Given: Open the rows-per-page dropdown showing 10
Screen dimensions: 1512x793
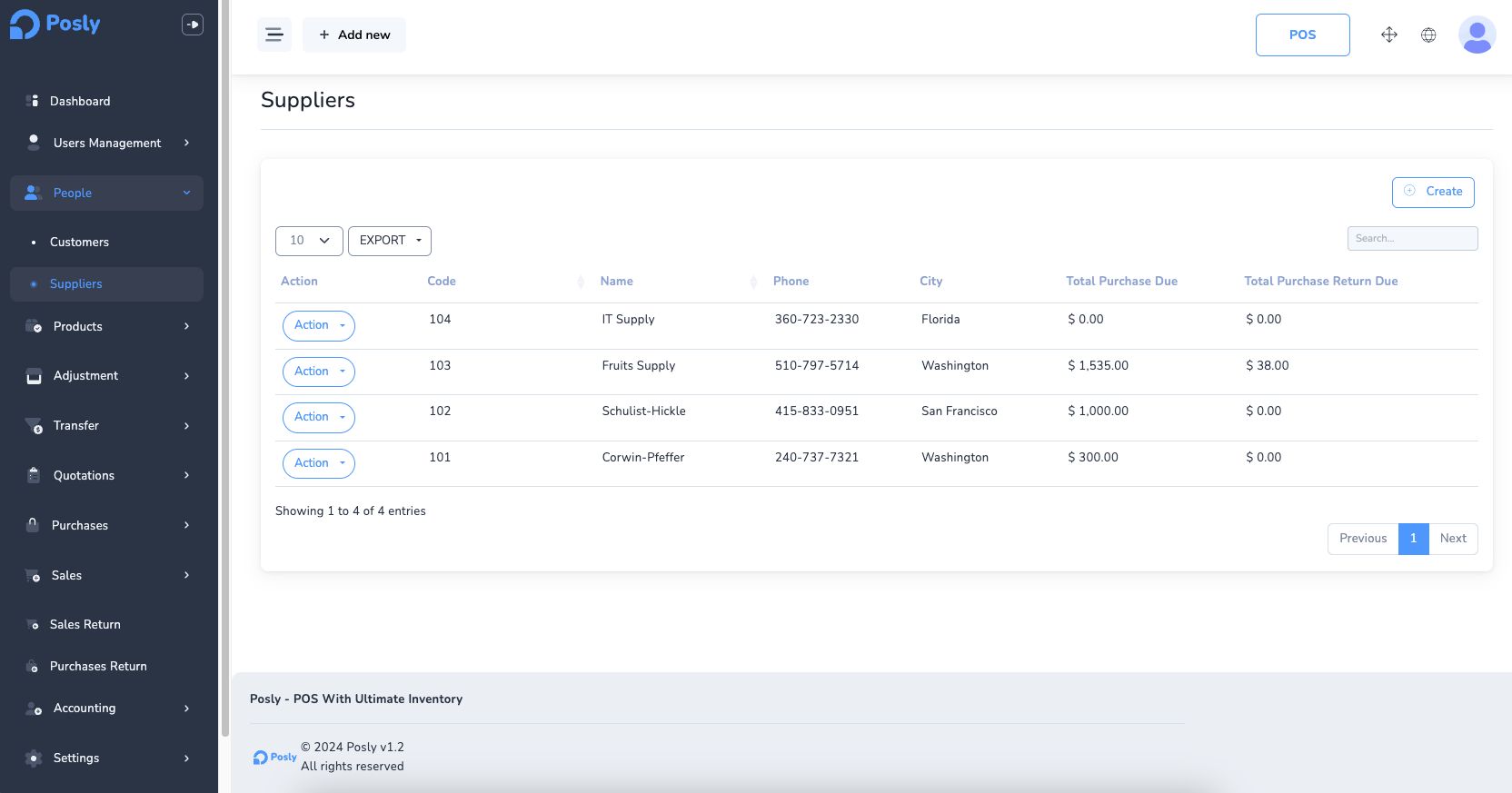Looking at the screenshot, I should coord(309,241).
